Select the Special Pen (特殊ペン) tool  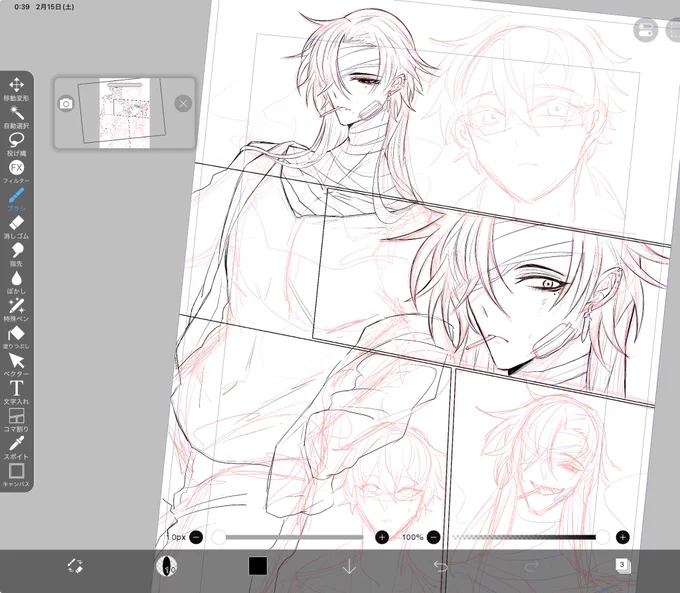pyautogui.click(x=16, y=310)
